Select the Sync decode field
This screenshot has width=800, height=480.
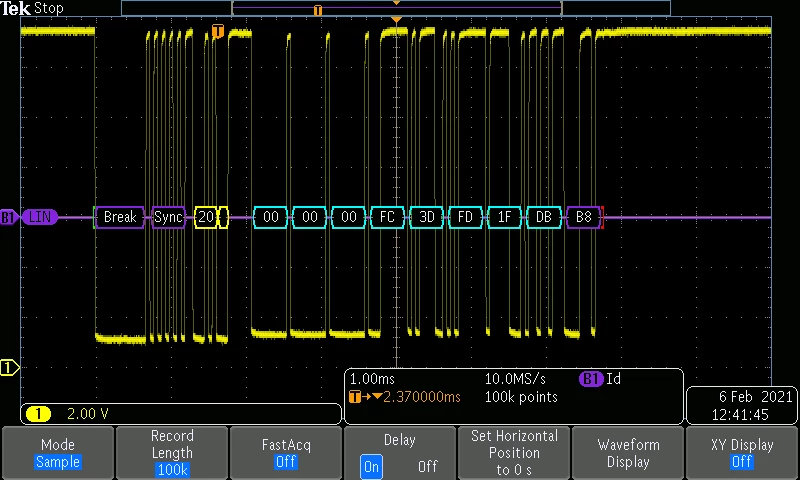[168, 217]
